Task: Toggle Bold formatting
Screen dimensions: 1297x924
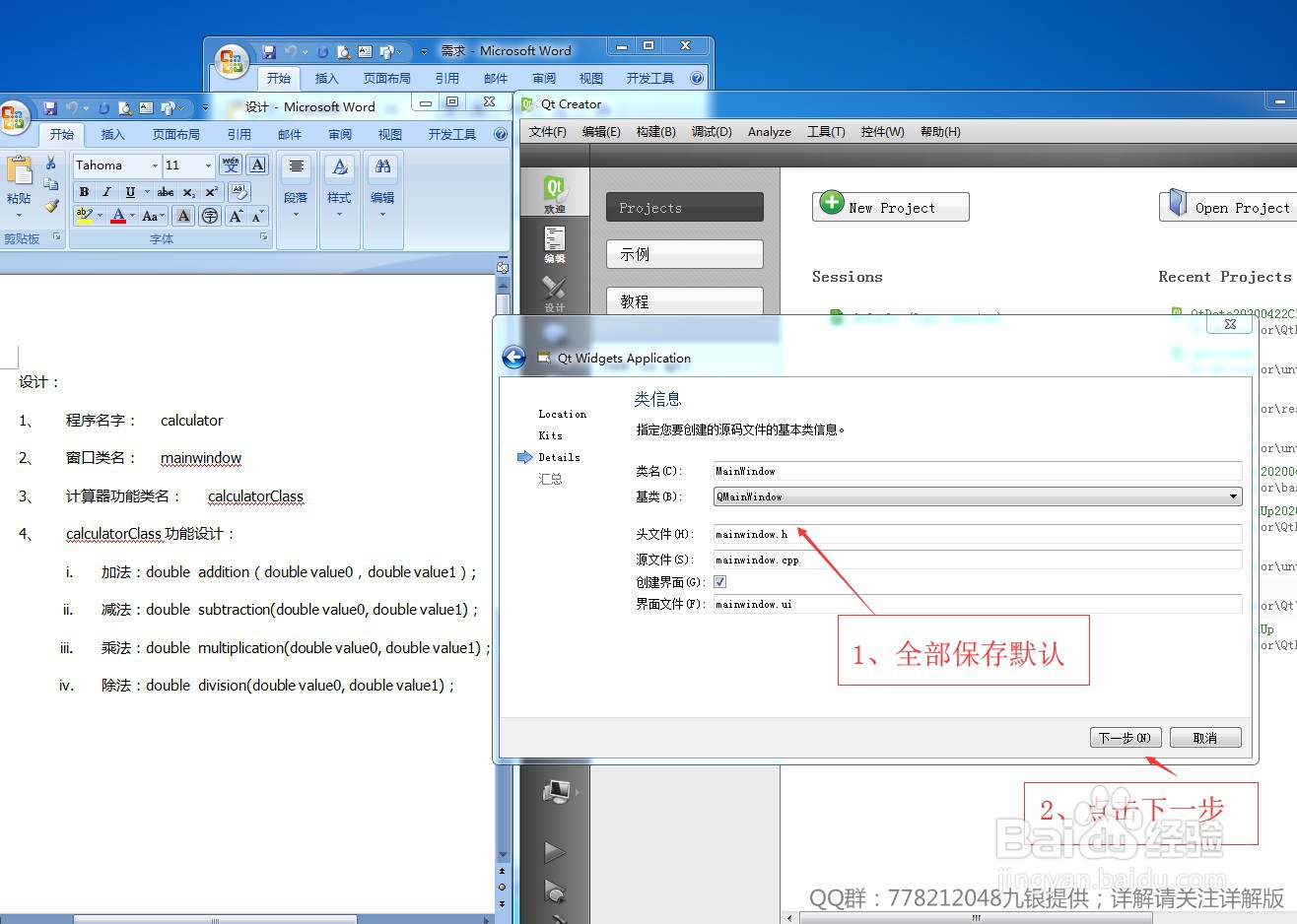Action: point(84,192)
